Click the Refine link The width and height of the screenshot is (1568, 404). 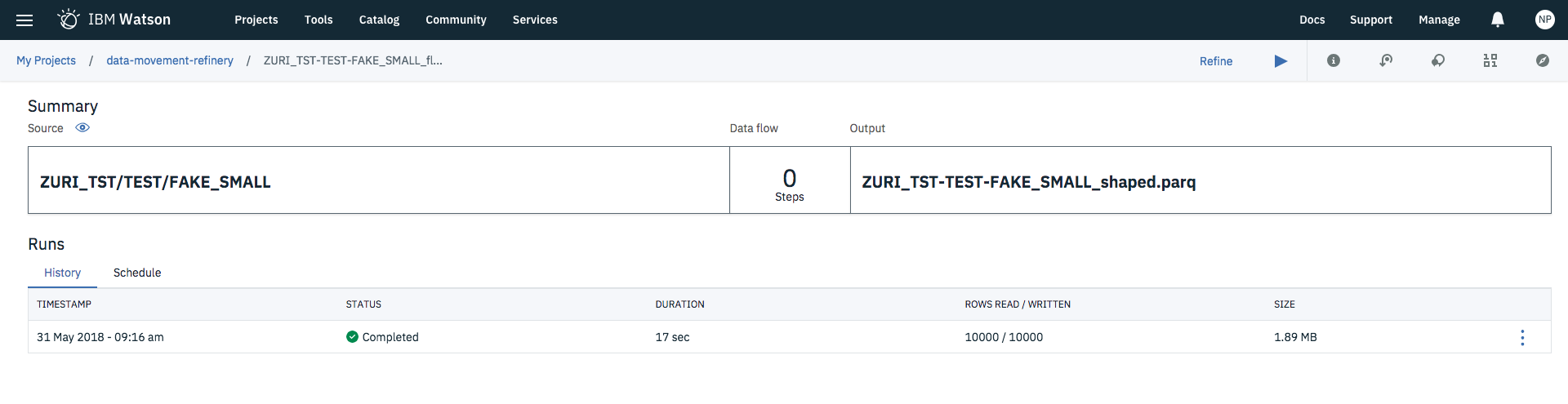point(1215,61)
